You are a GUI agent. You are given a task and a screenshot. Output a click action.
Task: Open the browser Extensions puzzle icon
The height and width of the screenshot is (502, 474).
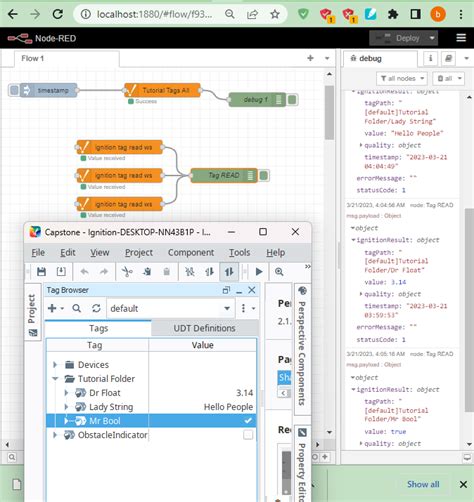click(393, 14)
